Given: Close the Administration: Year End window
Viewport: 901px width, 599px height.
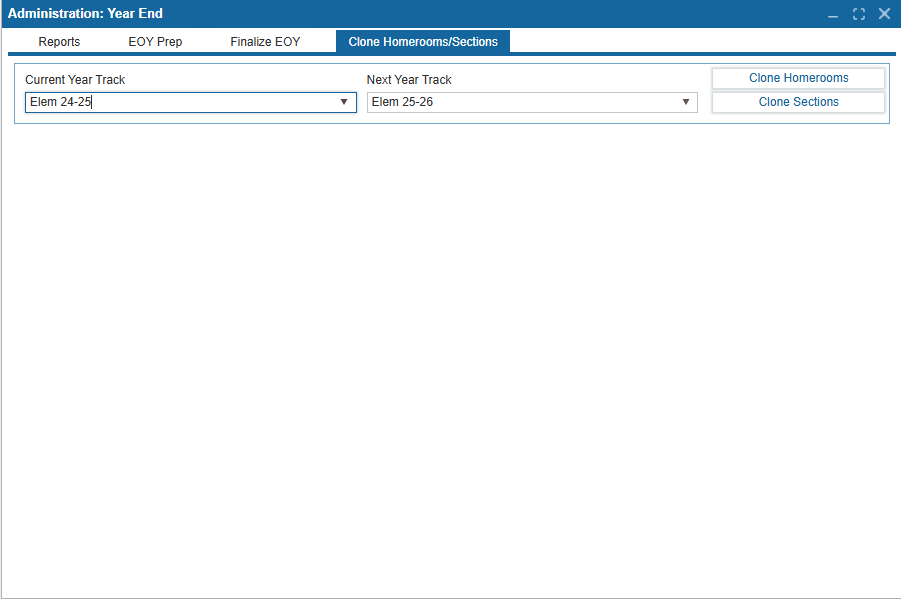Looking at the screenshot, I should click(884, 14).
